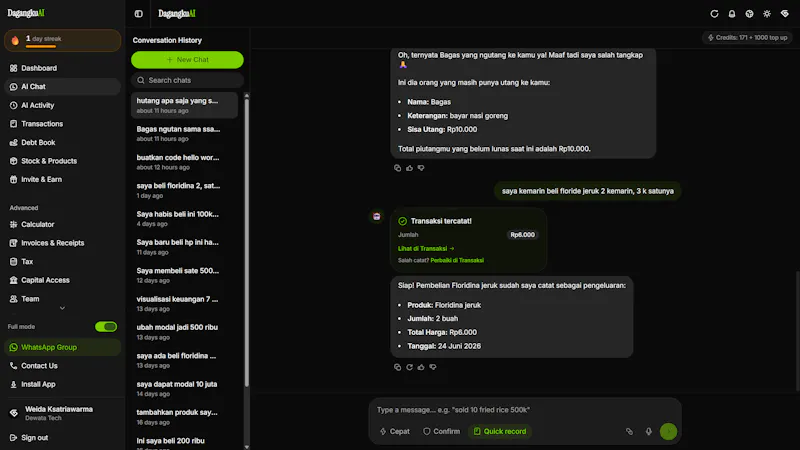Open chat 'visualisasi keuangan 7 ...'
Image resolution: width=800 pixels, height=450 pixels.
pos(184,304)
